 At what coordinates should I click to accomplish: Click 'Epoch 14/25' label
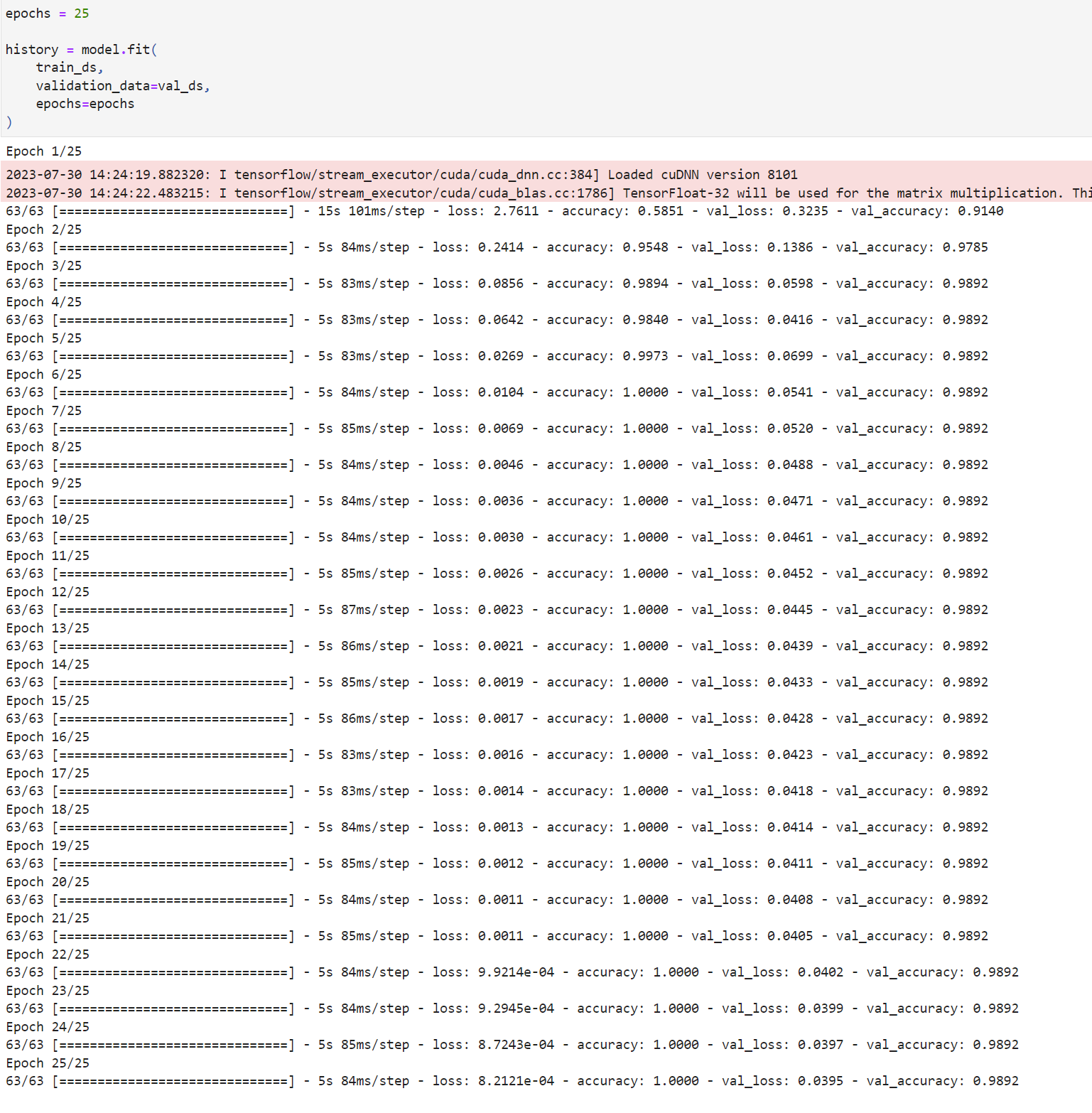pyautogui.click(x=48, y=665)
